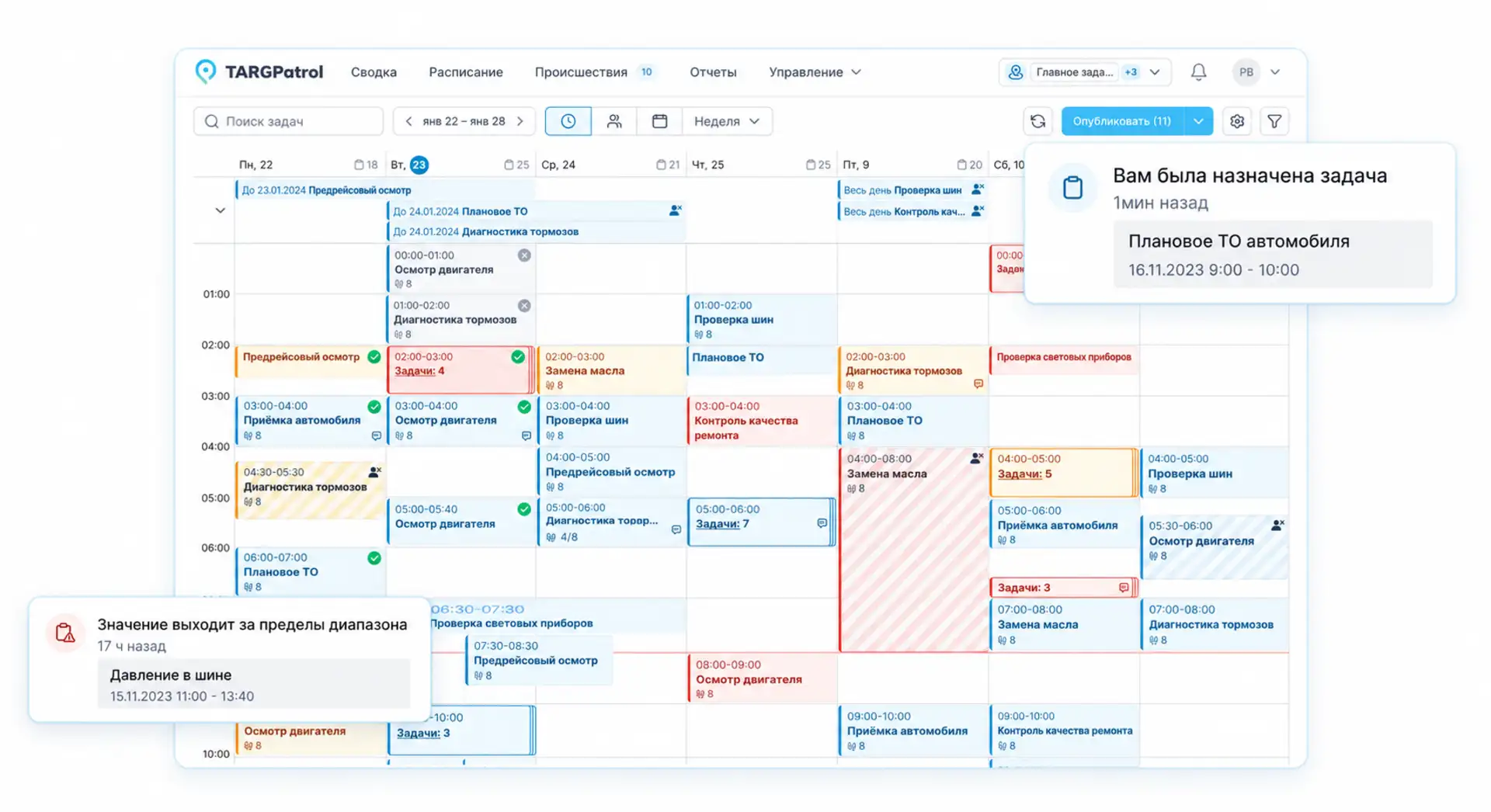Screen dimensions: 1491x812
Task: Collapse the all-day tasks row chevron
Action: (x=220, y=210)
